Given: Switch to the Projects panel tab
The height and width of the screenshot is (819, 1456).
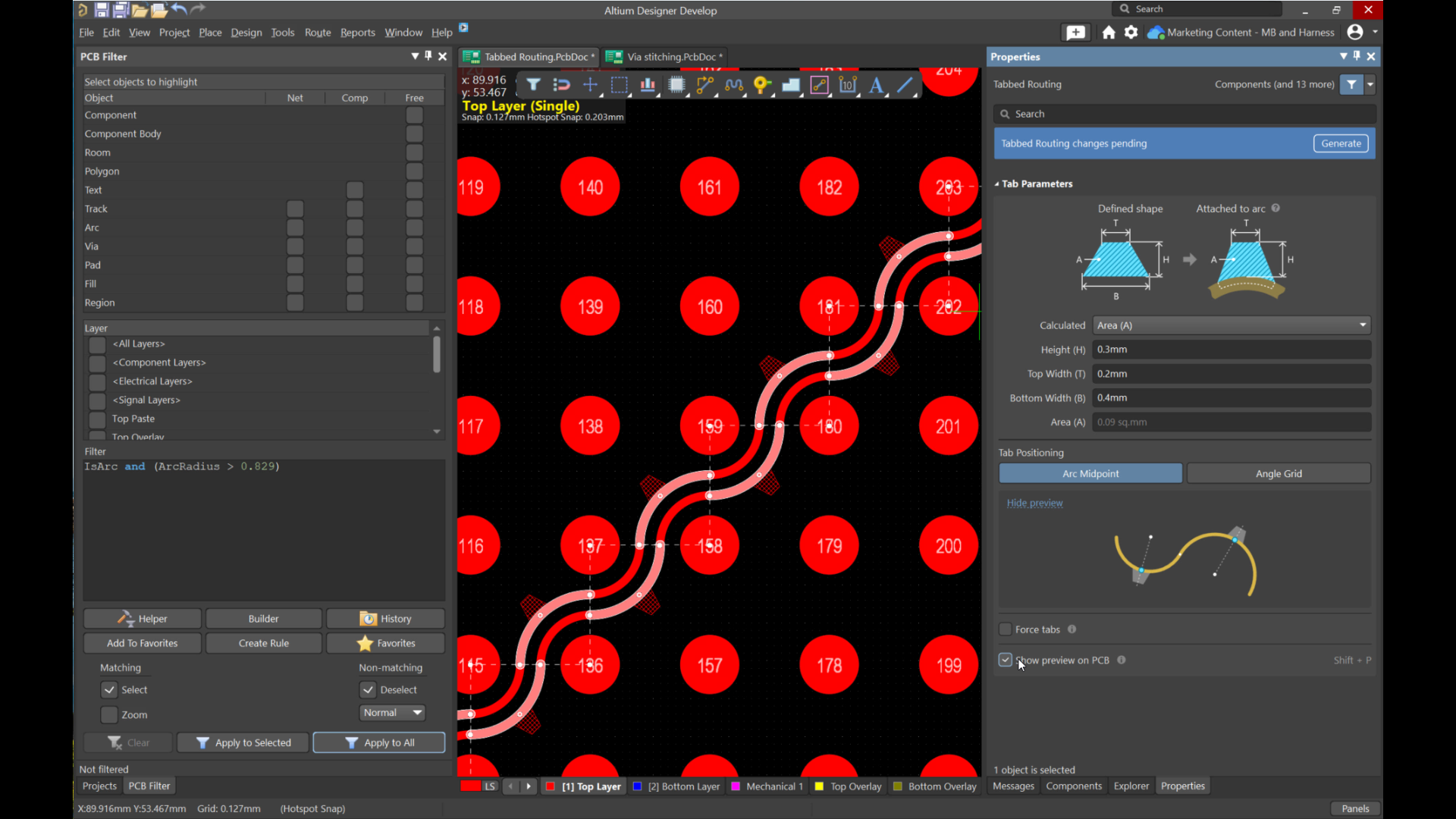Looking at the screenshot, I should pos(99,786).
